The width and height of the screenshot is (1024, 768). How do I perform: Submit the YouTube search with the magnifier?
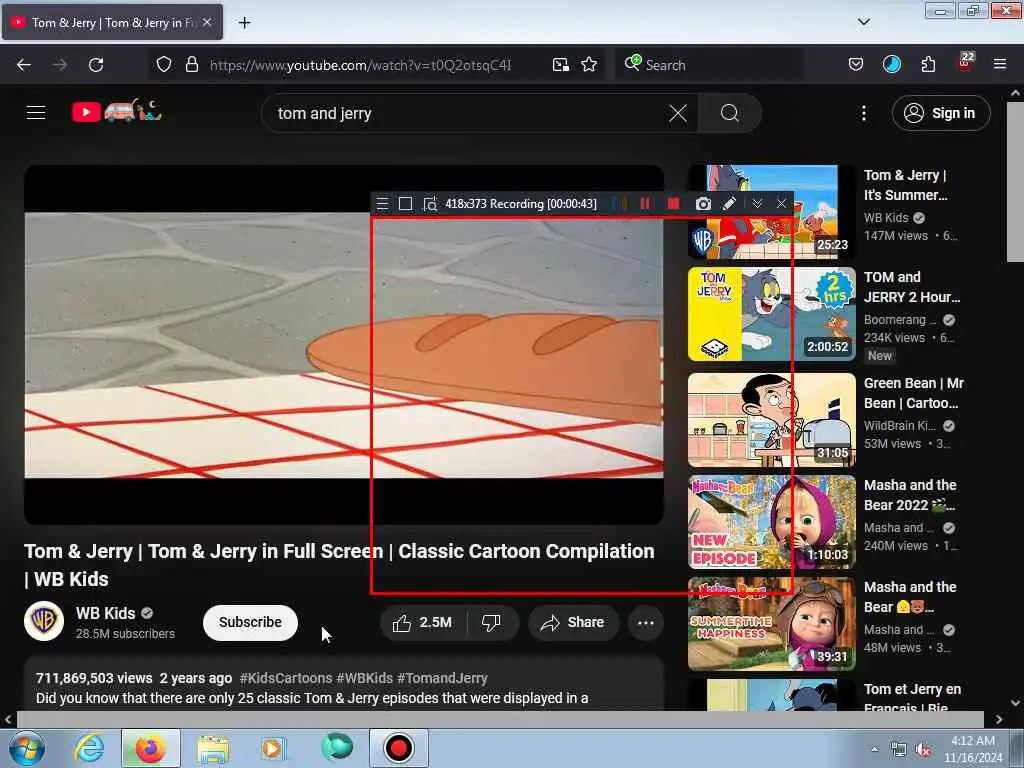click(729, 114)
